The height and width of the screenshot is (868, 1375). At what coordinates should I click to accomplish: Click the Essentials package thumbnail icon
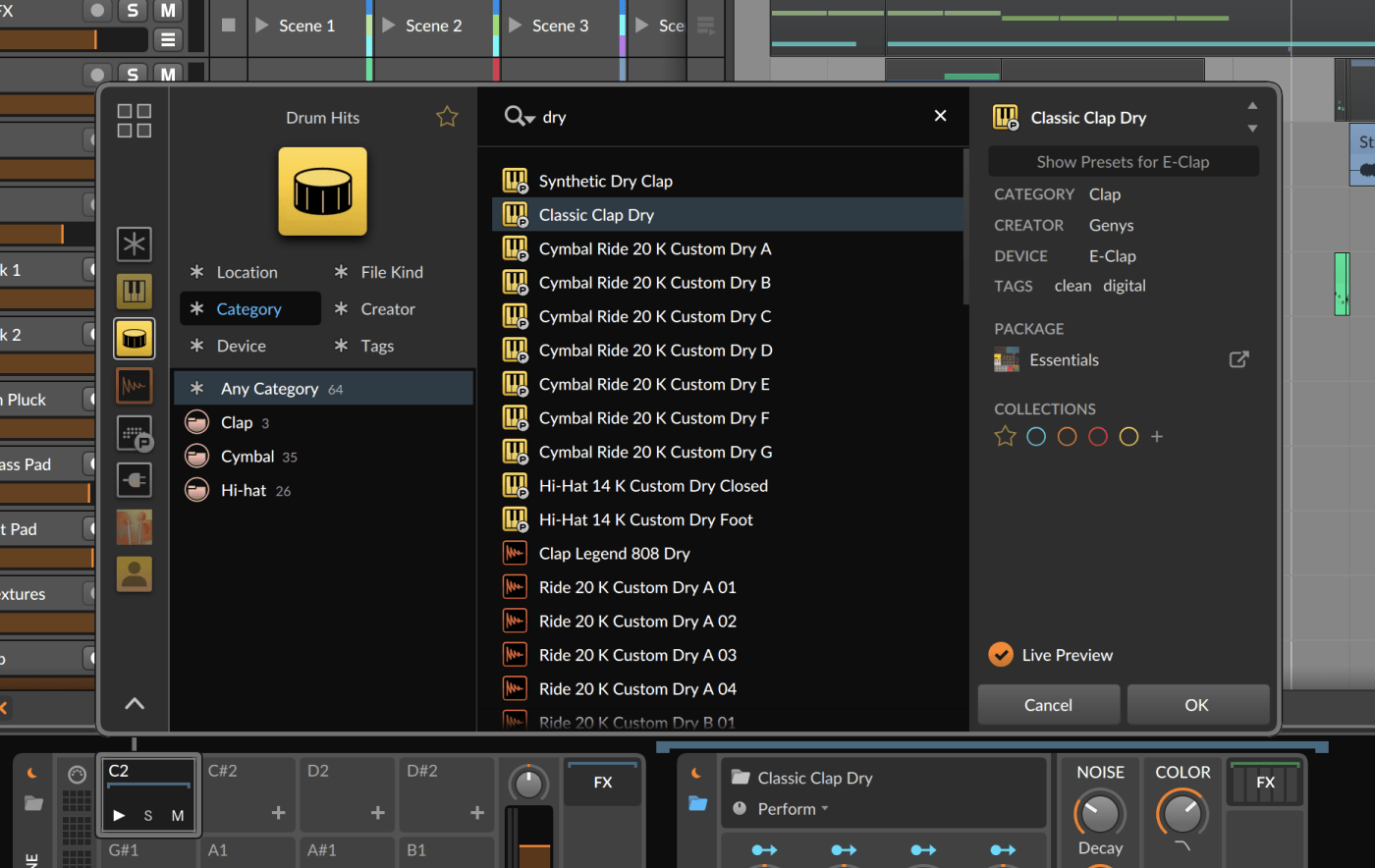tap(1006, 359)
